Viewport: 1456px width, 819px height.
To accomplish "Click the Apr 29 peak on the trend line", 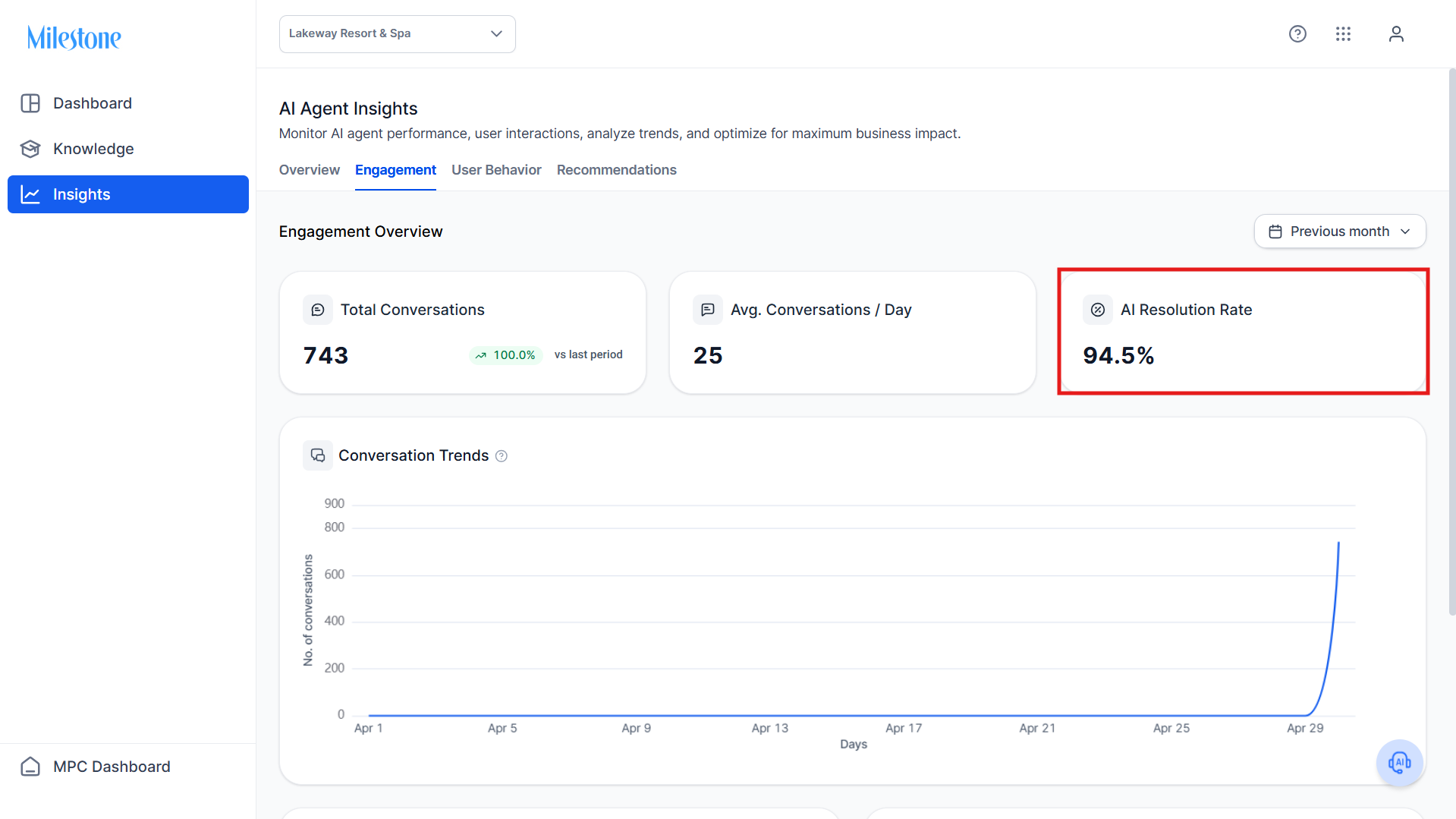I will (x=1338, y=543).
